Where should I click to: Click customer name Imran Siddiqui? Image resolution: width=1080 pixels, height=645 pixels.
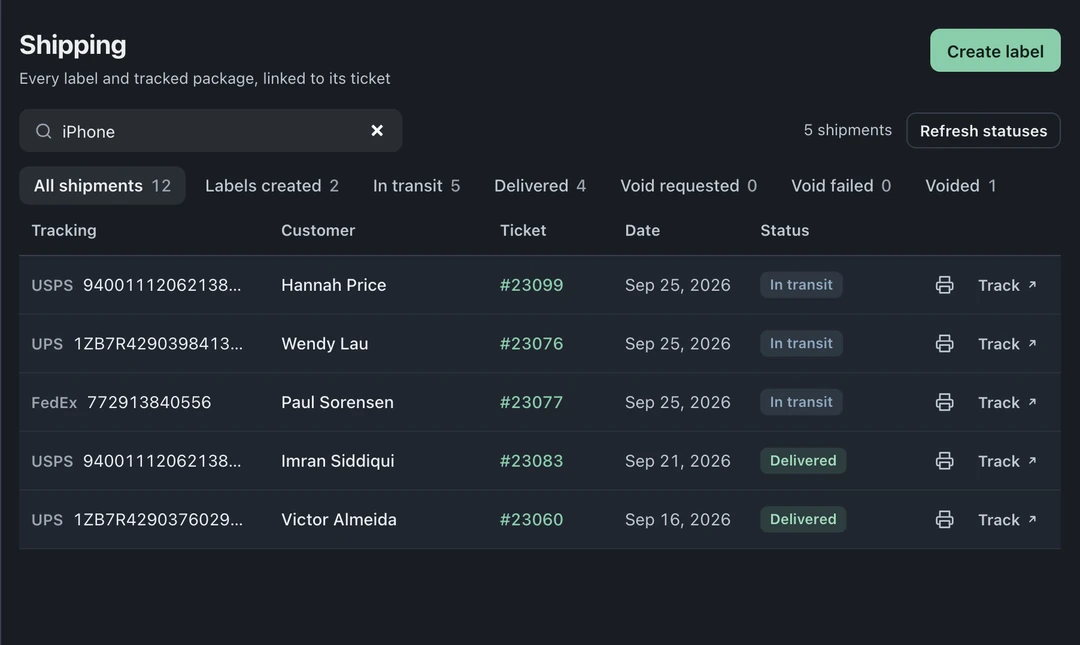(x=338, y=461)
